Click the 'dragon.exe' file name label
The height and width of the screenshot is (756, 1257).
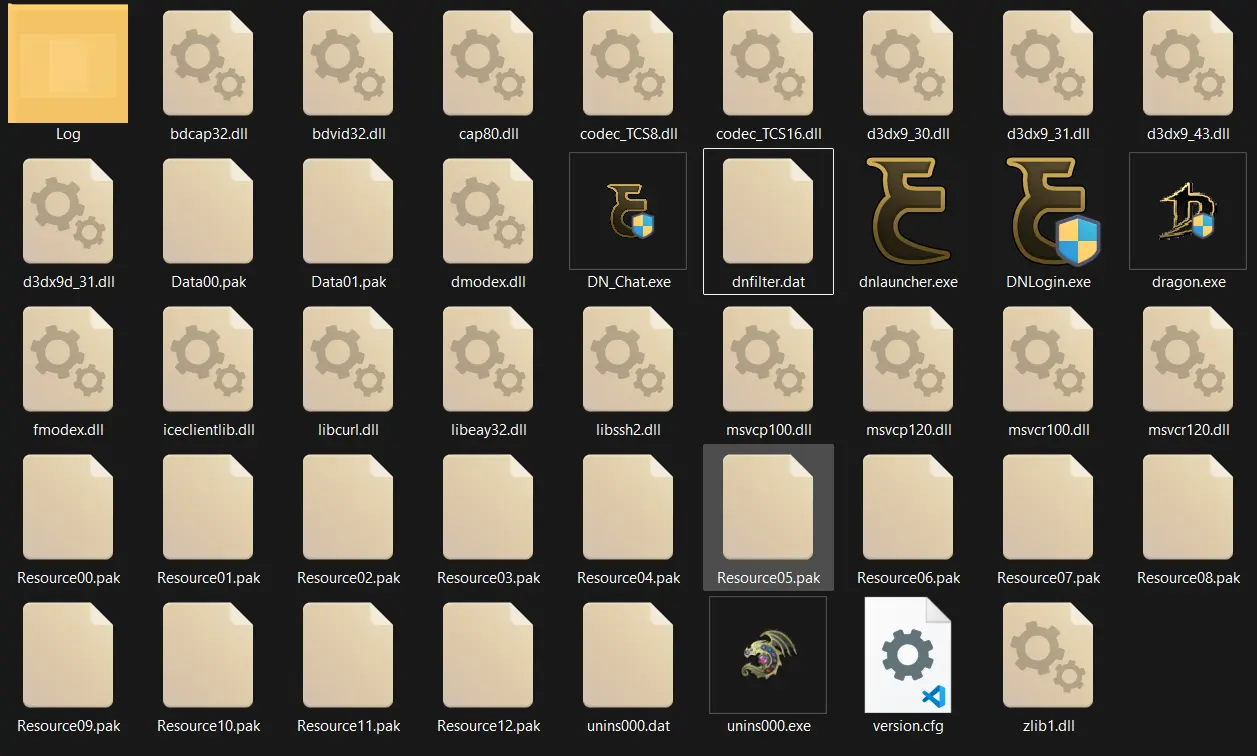pos(1188,282)
